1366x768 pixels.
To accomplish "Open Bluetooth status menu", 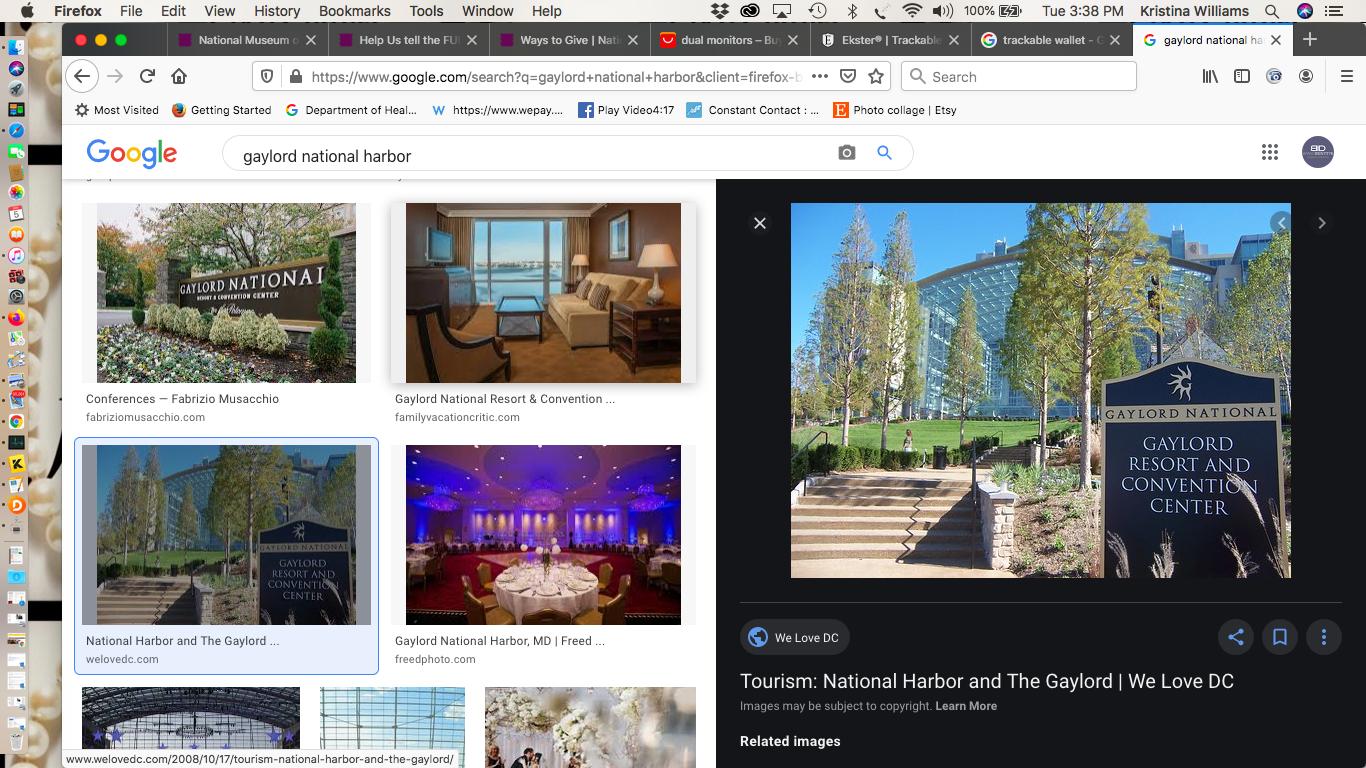I will click(853, 11).
